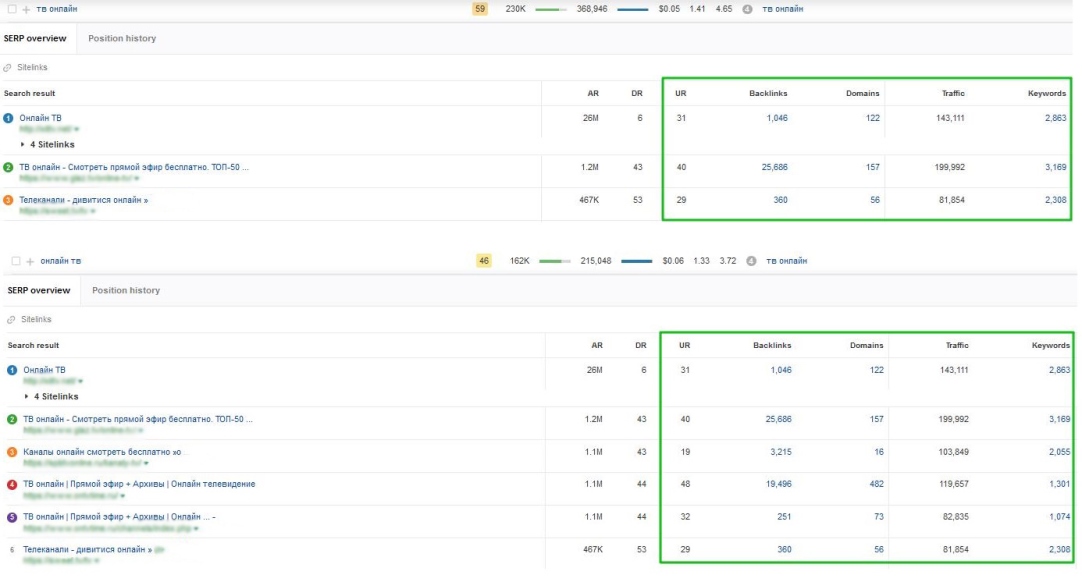Click 'Backlinks' column header in KD 59 table

tap(768, 93)
